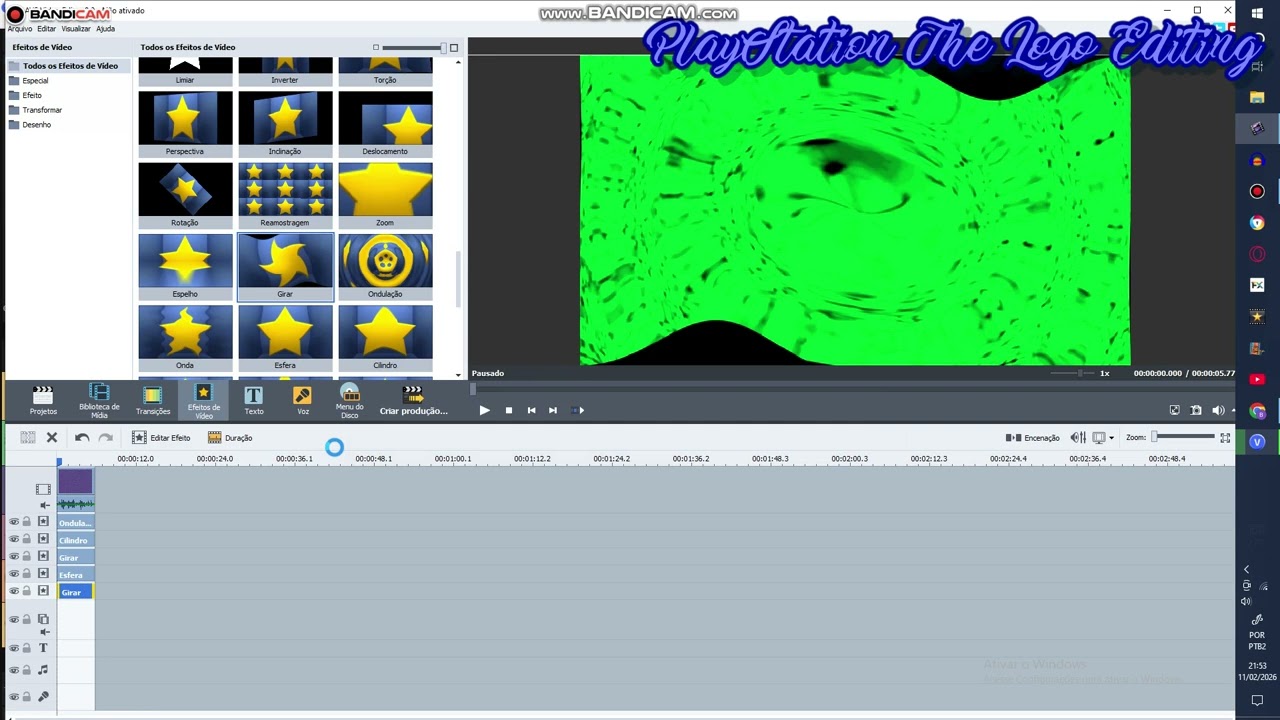Select the Especial effects folder
This screenshot has width=1280, height=720.
coord(29,81)
